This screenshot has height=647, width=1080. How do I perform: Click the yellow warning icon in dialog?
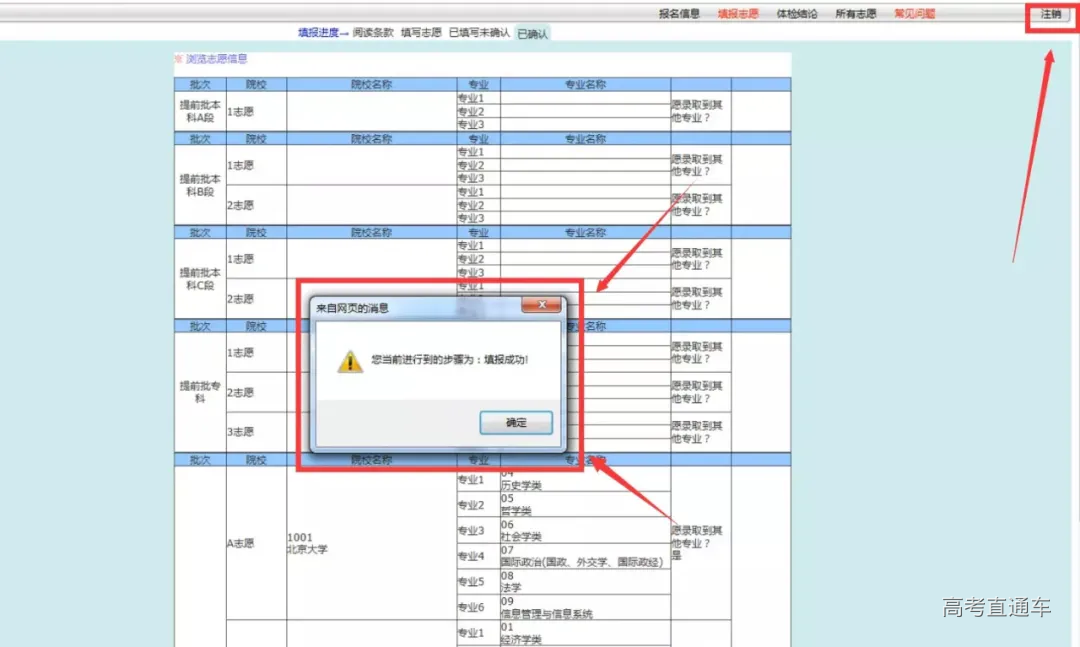[x=350, y=361]
